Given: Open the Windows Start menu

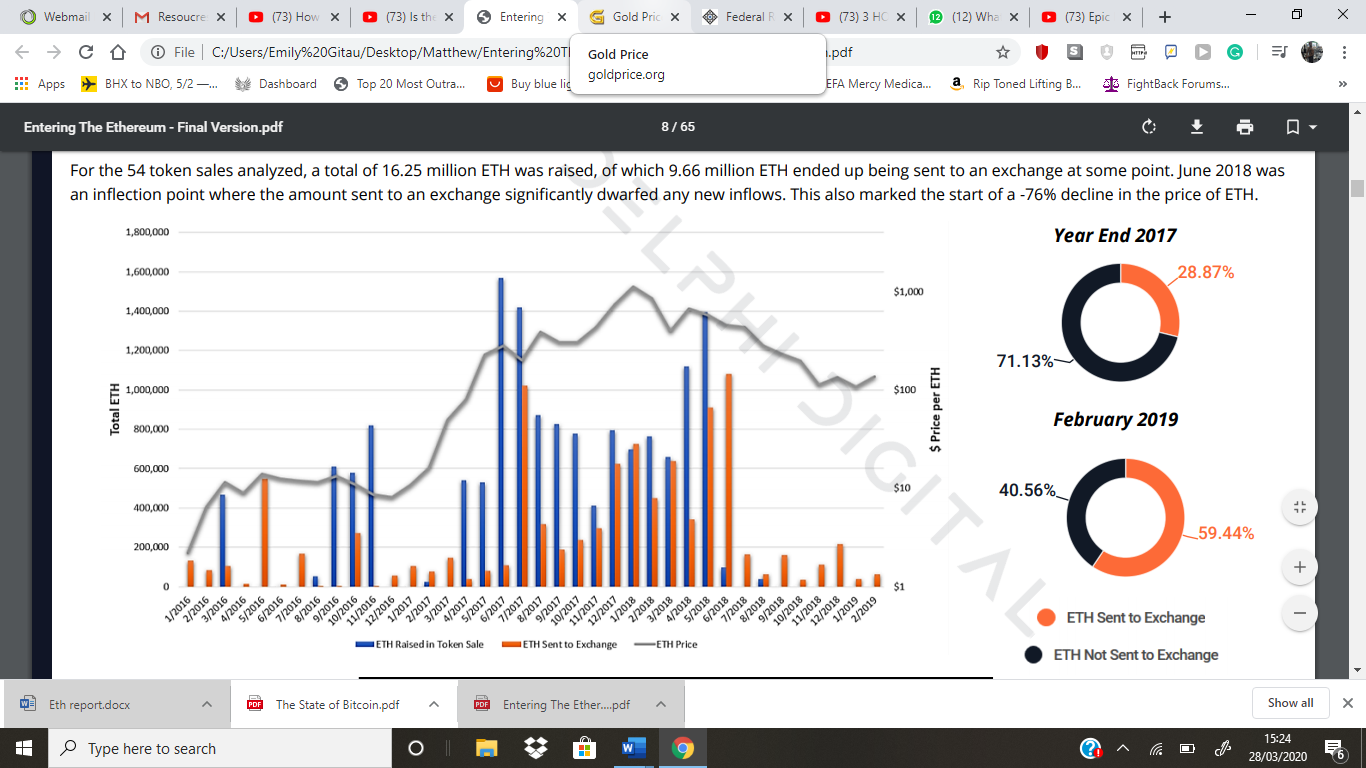Looking at the screenshot, I should coord(24,748).
